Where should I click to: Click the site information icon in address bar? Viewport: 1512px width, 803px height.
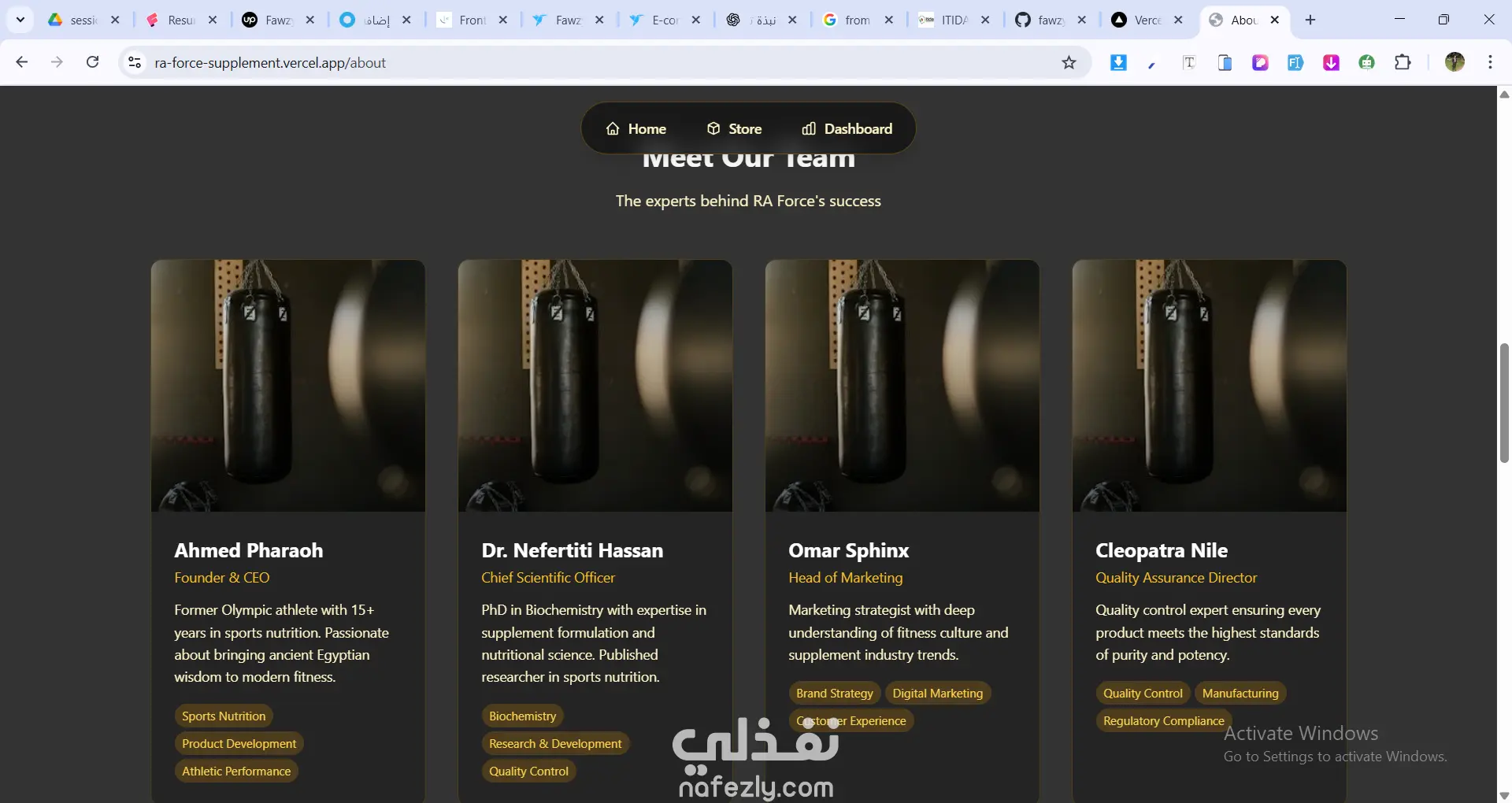click(135, 62)
